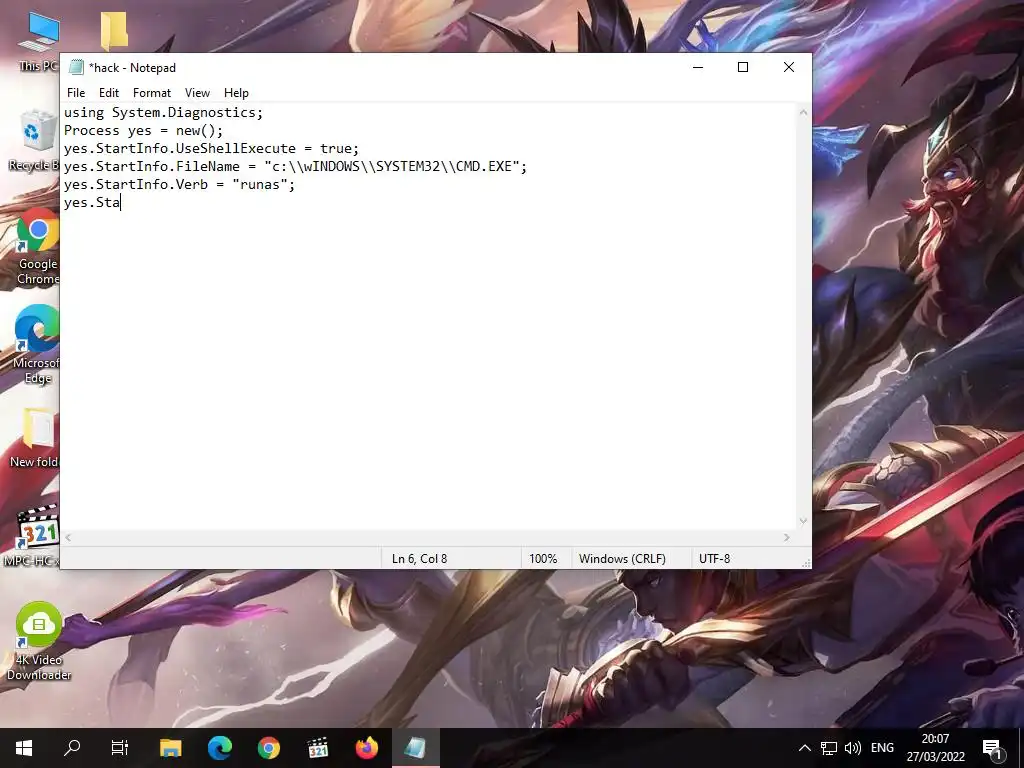
Task: Open Microsoft Edge from the taskbar
Action: pos(219,748)
